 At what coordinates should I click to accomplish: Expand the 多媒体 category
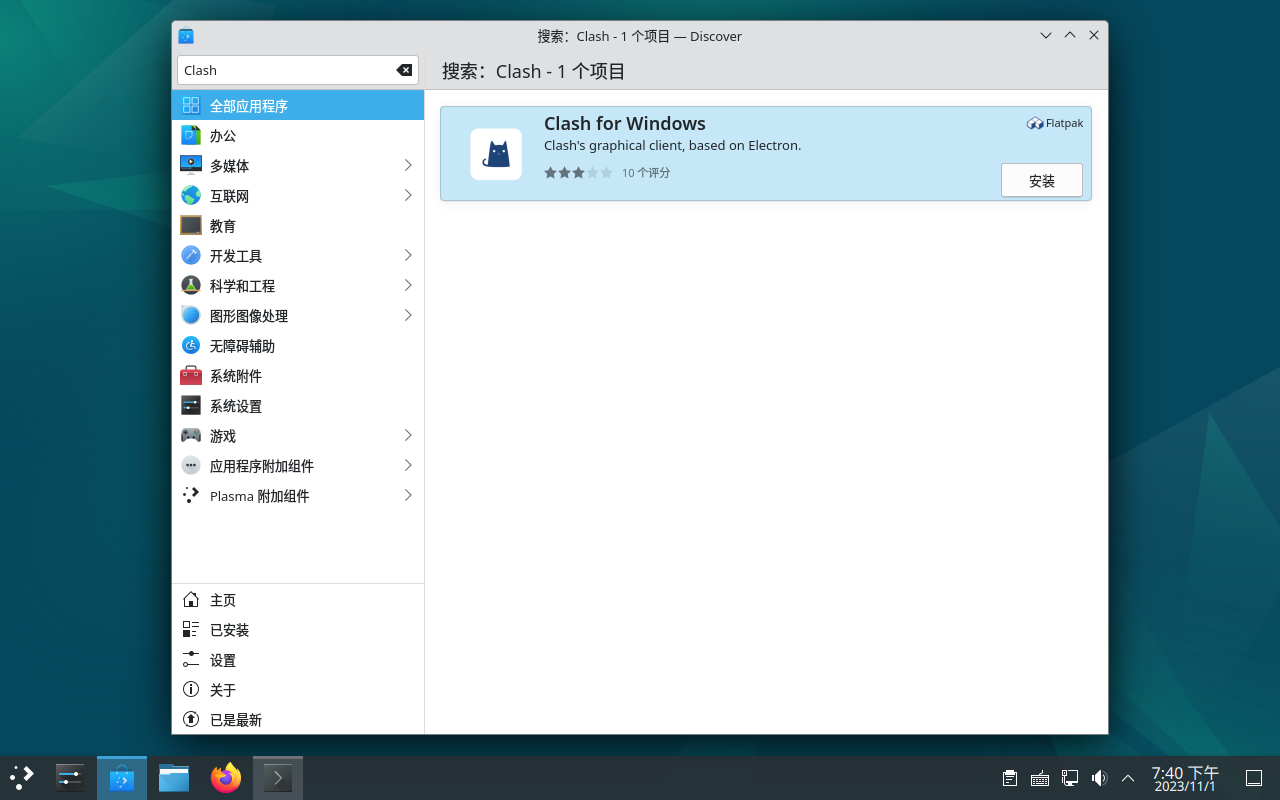click(x=408, y=165)
